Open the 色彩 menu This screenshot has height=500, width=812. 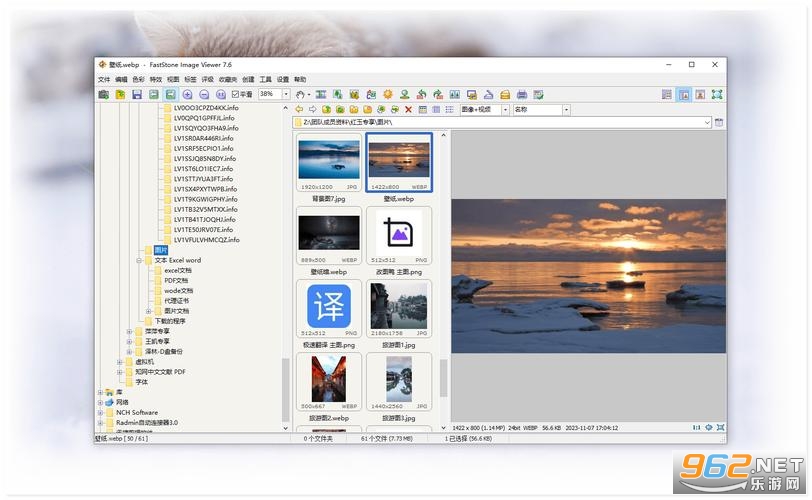point(138,80)
